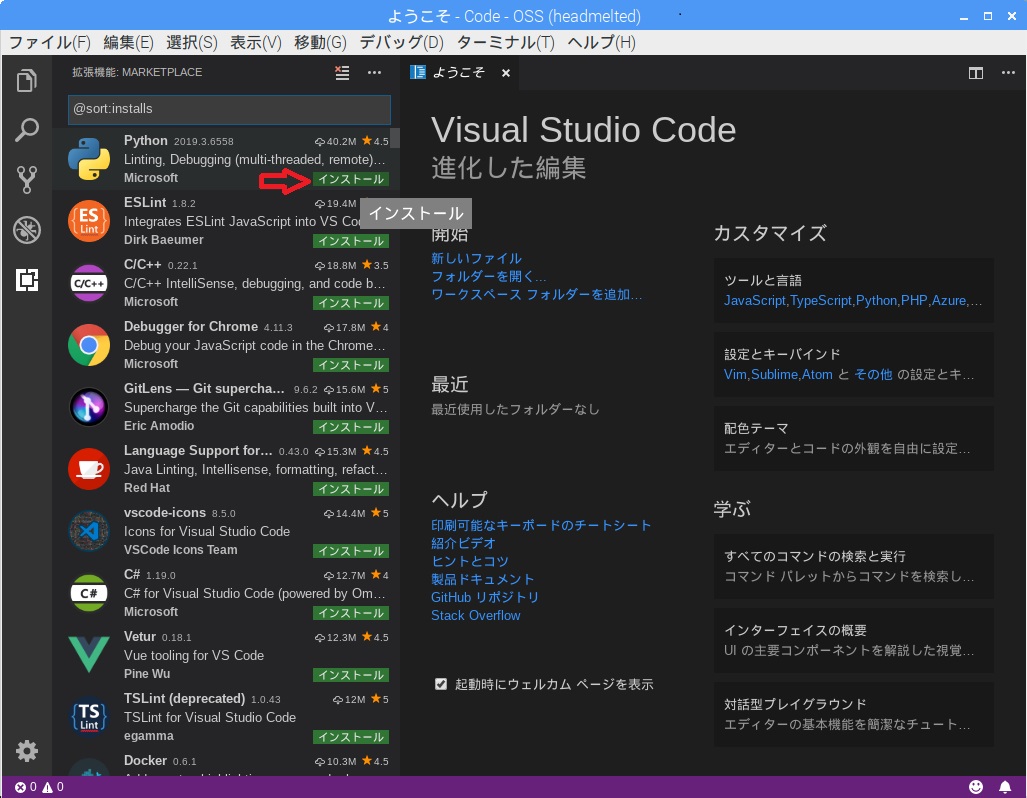This screenshot has height=798, width=1027.
Task: Open the デバッグ(D) menu
Action: point(400,42)
